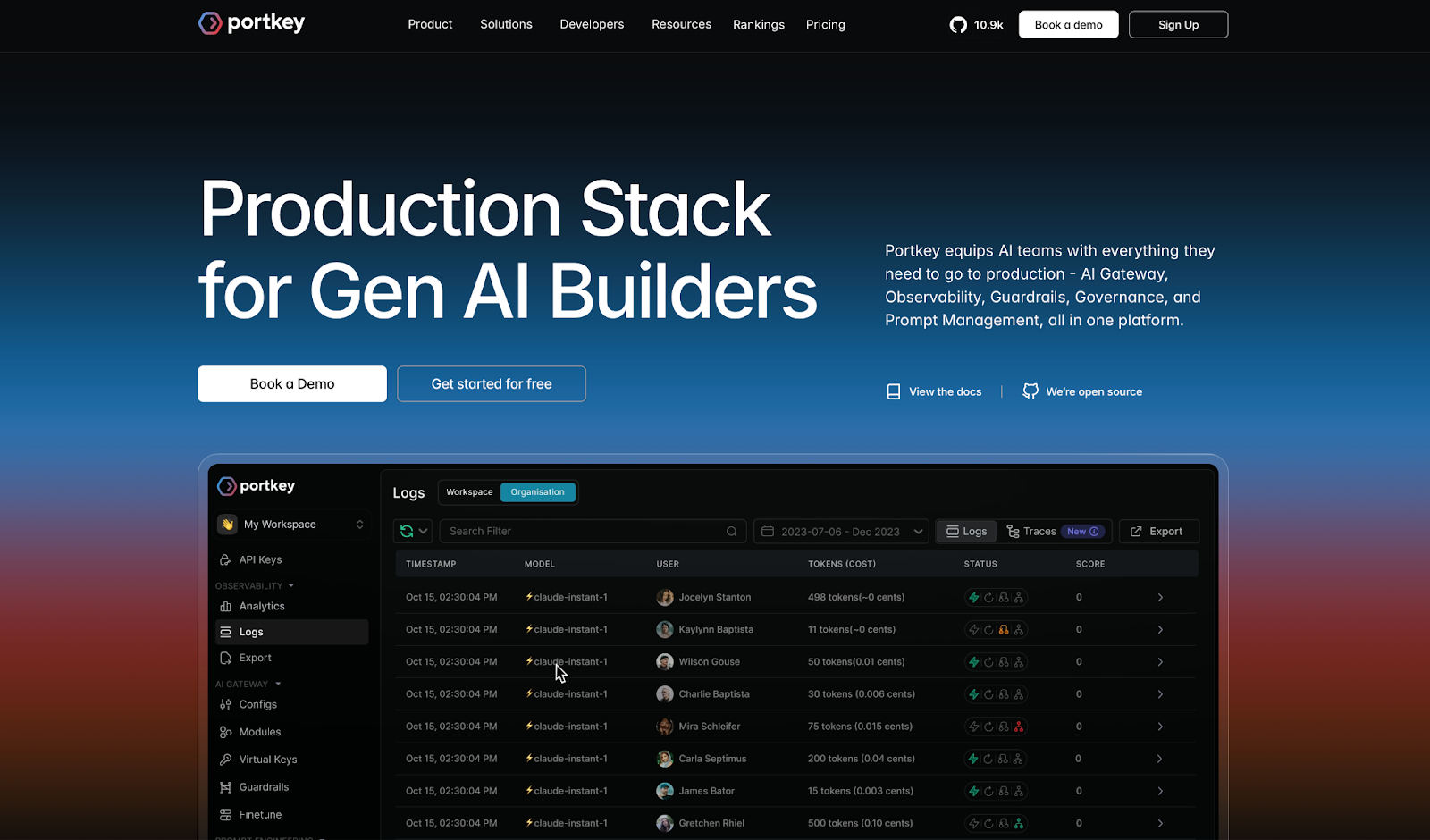Click the book icon beside View the docs

pos(893,391)
